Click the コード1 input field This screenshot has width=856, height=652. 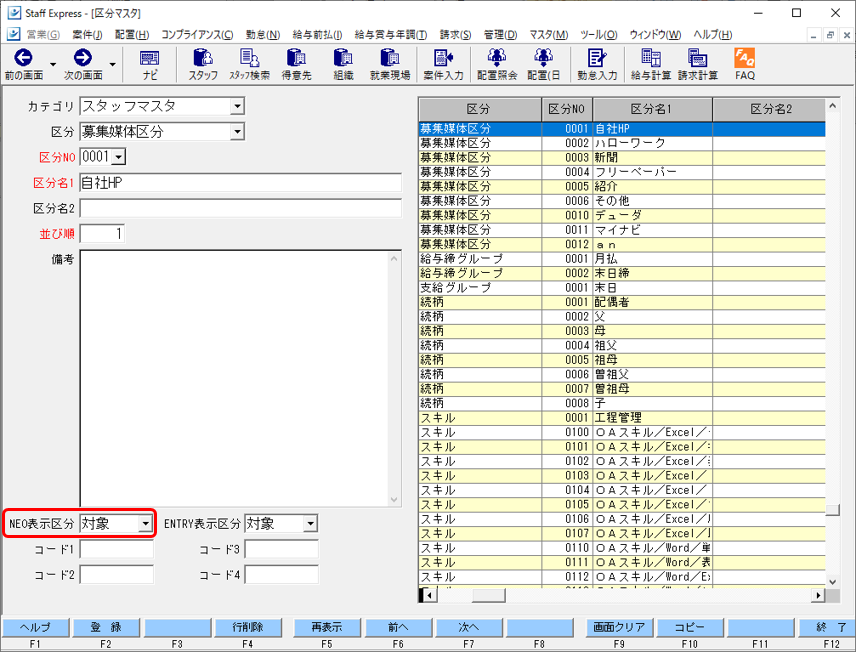(x=117, y=549)
